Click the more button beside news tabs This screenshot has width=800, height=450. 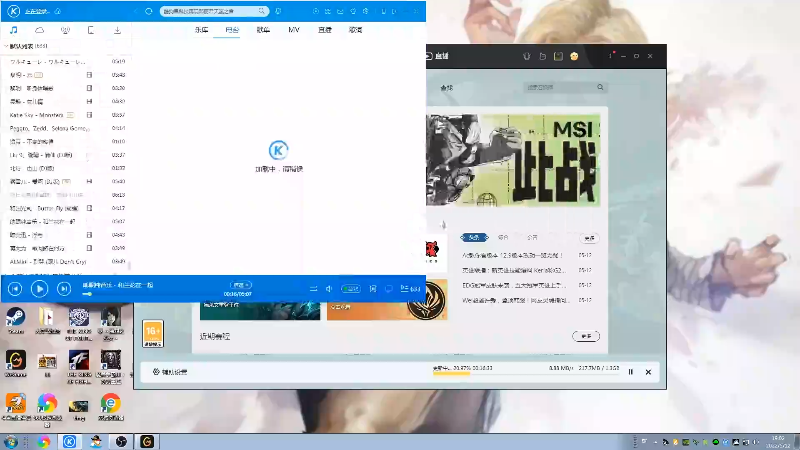coord(590,238)
